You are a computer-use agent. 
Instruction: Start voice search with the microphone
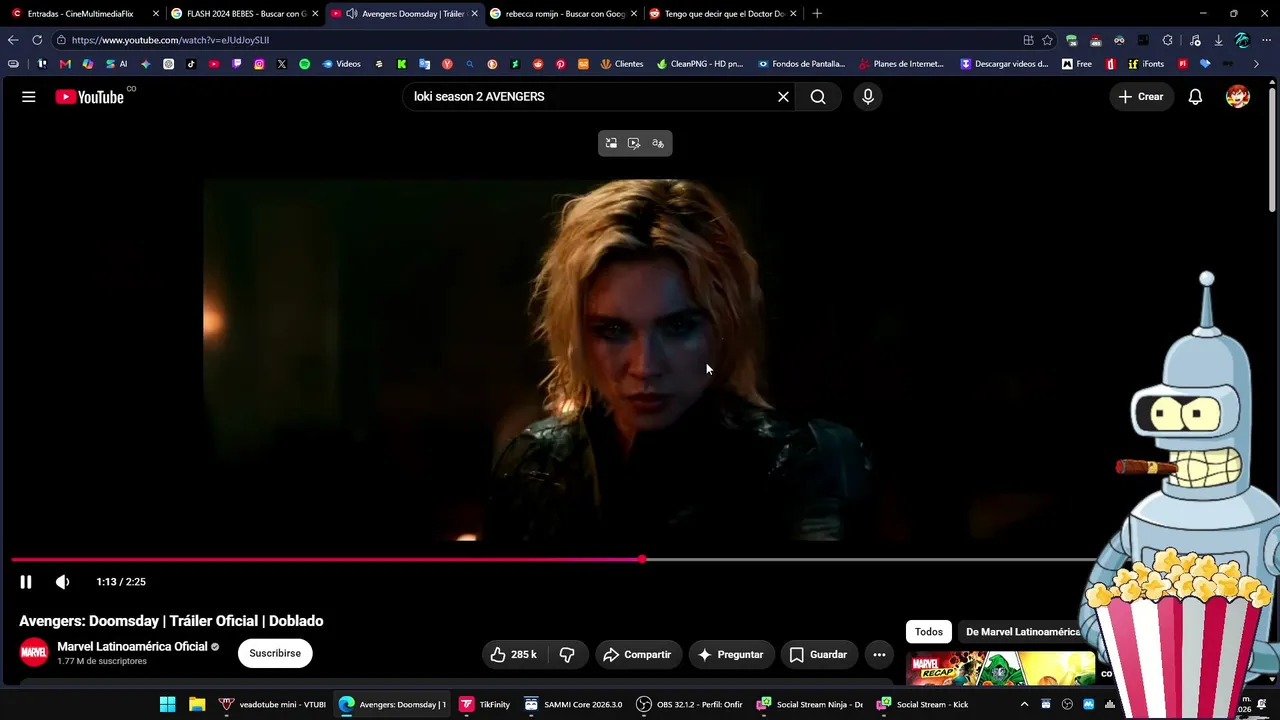(x=868, y=97)
